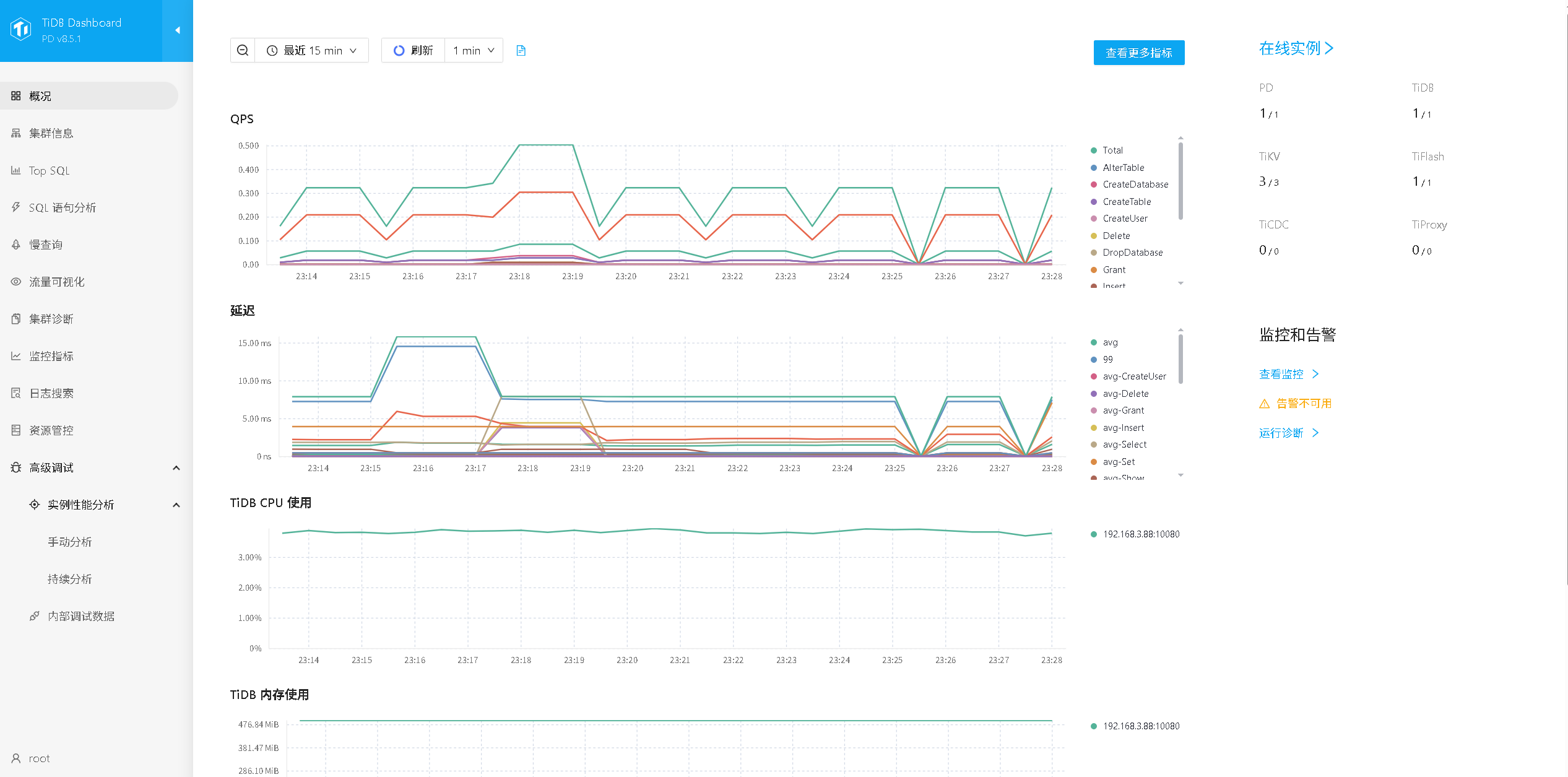The image size is (1568, 777).
Task: Click the avg-Select legend color dot
Action: tap(1094, 445)
